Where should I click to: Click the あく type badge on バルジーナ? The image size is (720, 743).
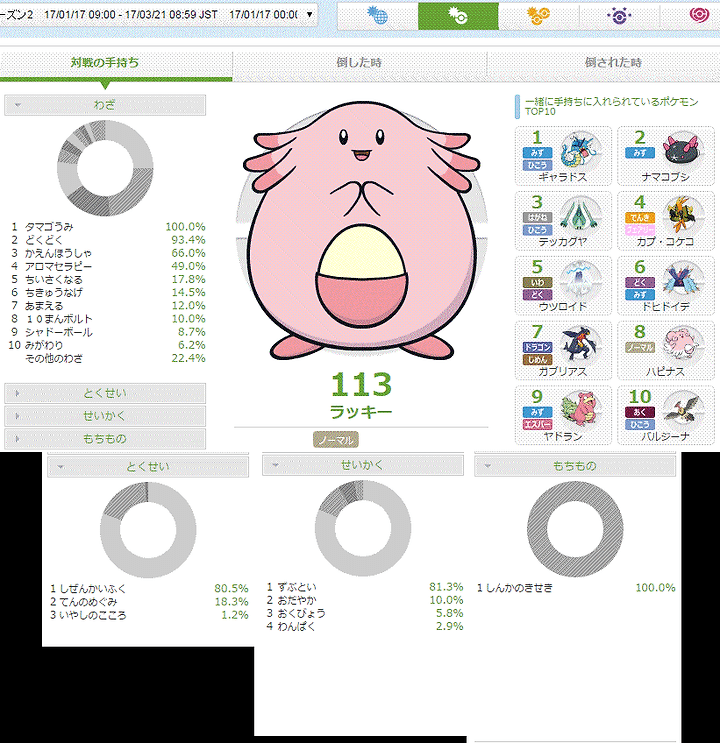[640, 412]
